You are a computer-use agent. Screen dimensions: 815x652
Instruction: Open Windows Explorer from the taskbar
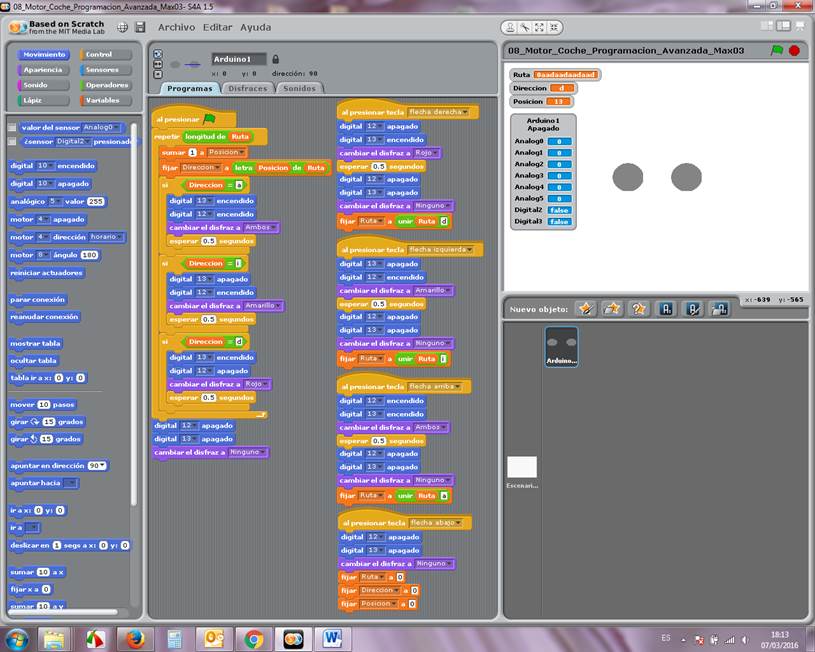point(54,639)
